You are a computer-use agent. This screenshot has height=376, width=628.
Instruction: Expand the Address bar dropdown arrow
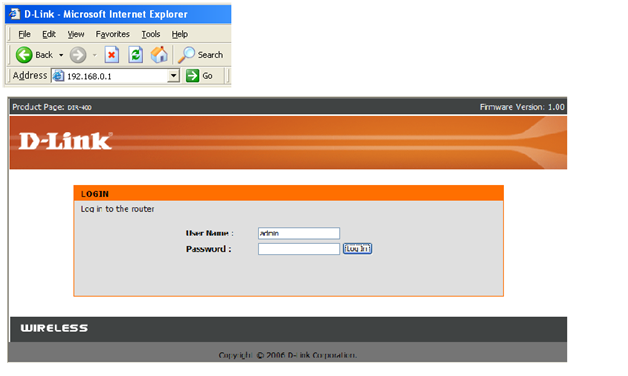point(173,75)
